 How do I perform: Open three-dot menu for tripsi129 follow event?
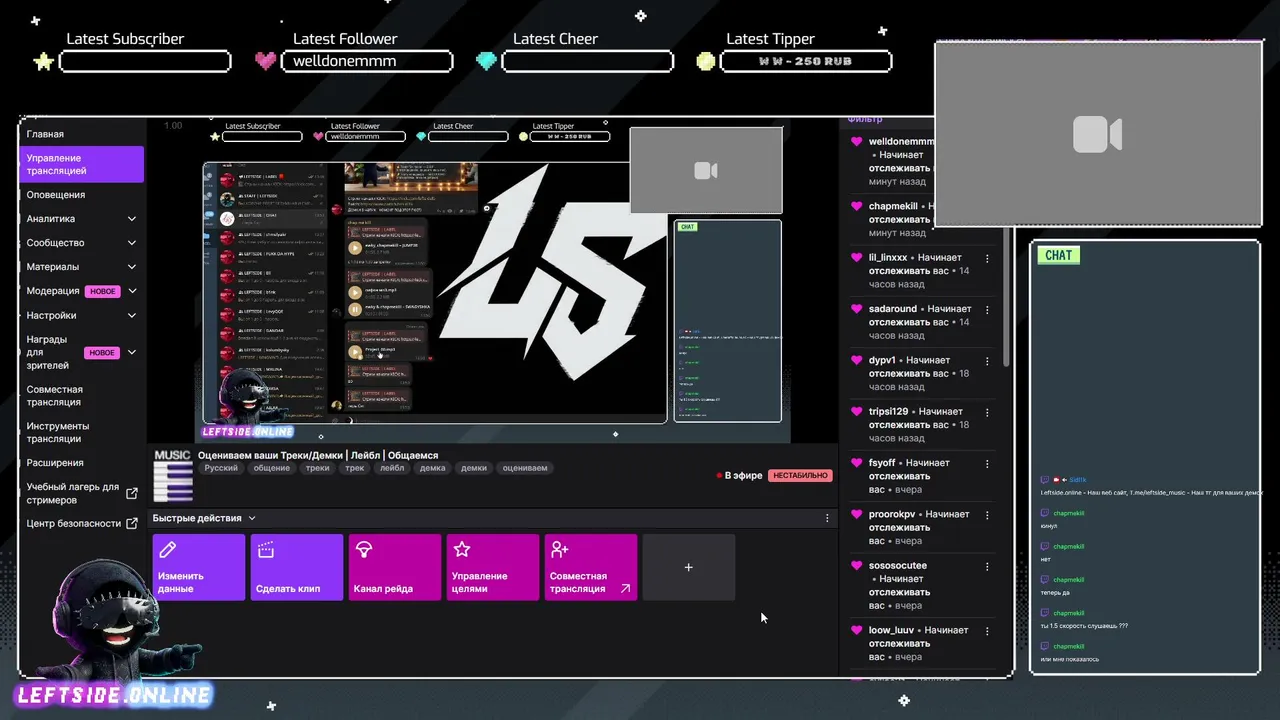click(987, 412)
